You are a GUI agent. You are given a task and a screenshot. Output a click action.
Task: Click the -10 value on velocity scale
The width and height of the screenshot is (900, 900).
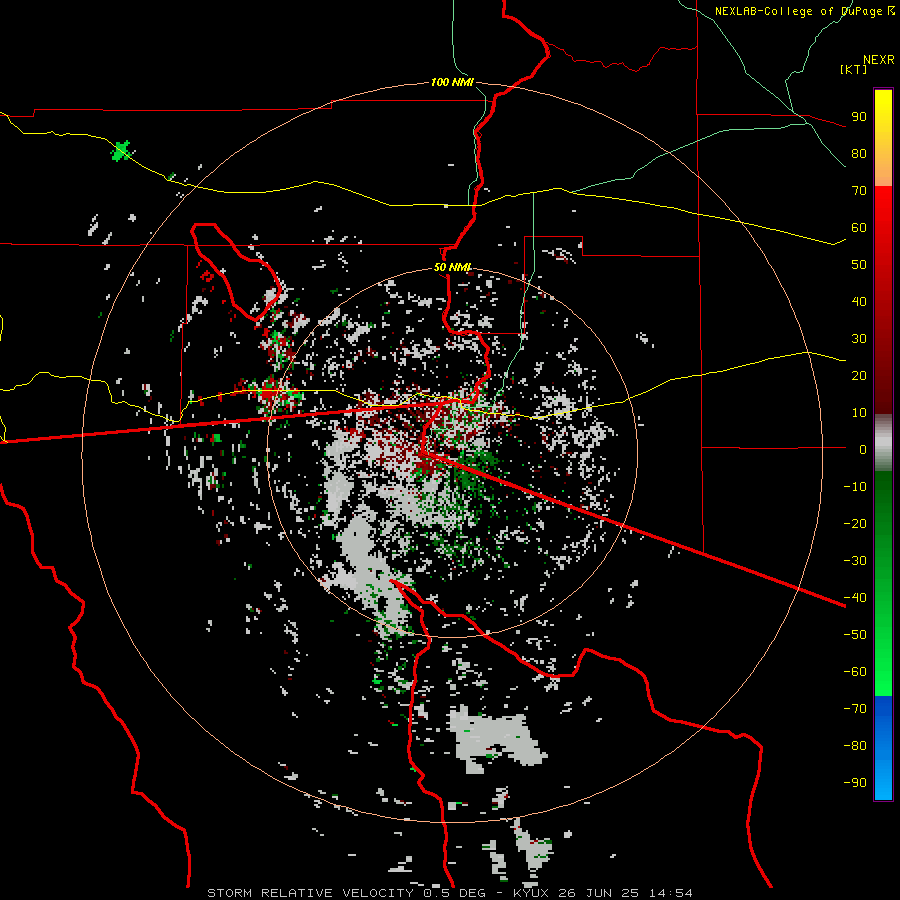(x=855, y=487)
